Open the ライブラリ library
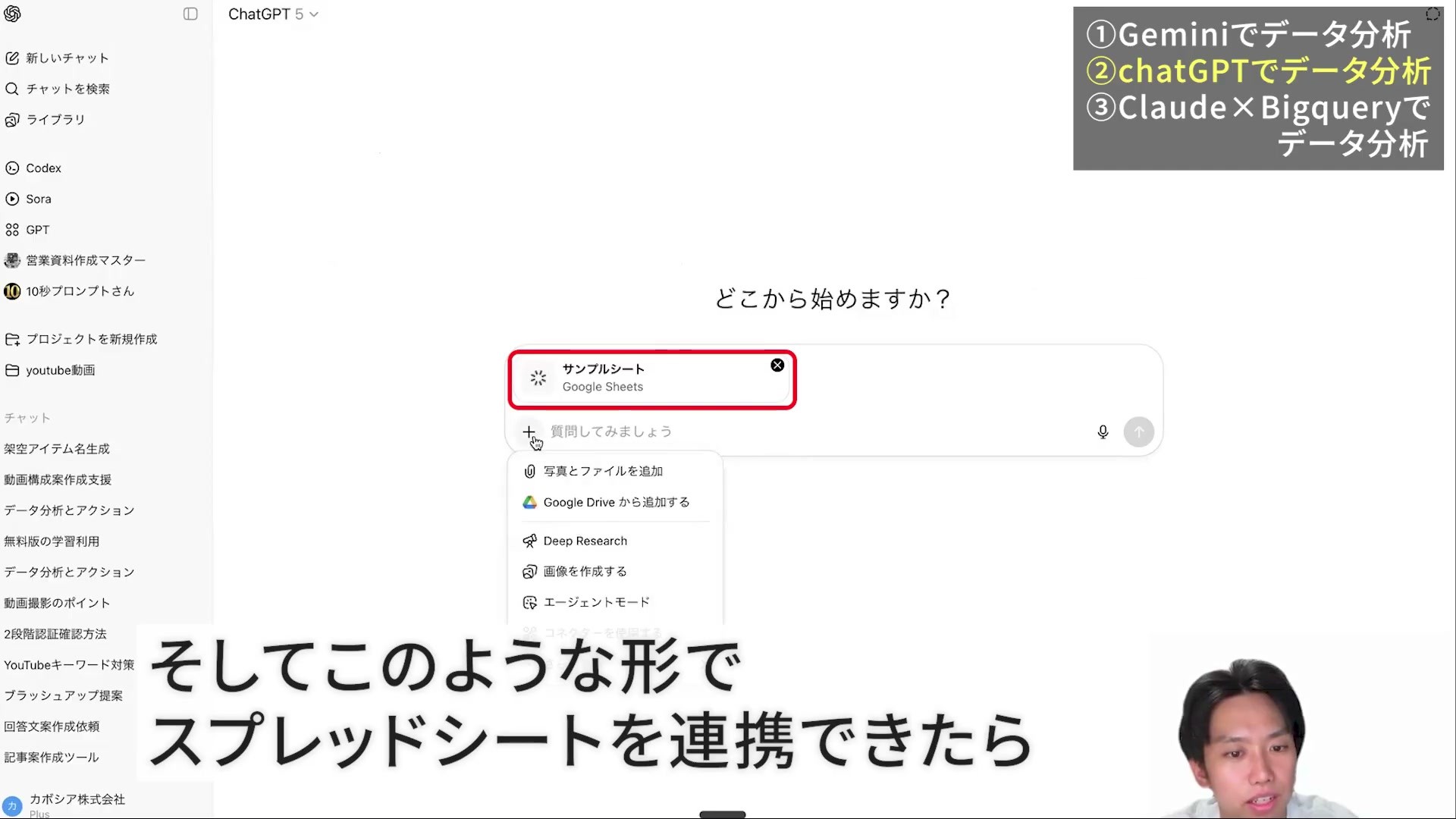Viewport: 1456px width, 819px height. 55,119
